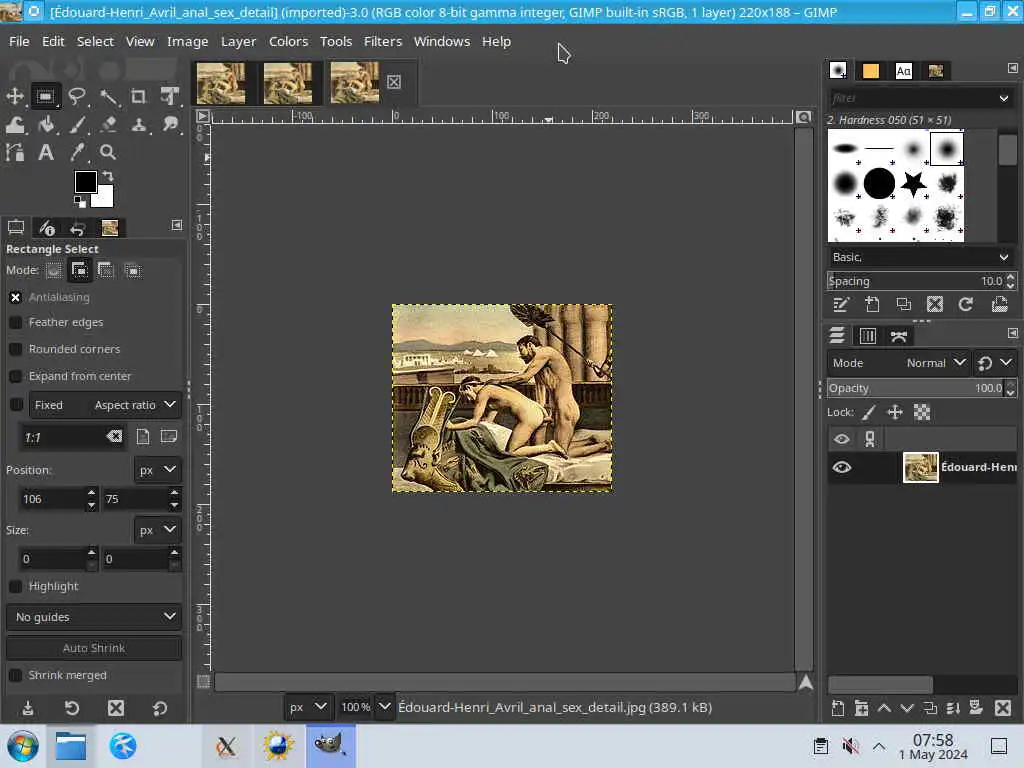
Task: Click the Auto Shrink button
Action: 94,648
